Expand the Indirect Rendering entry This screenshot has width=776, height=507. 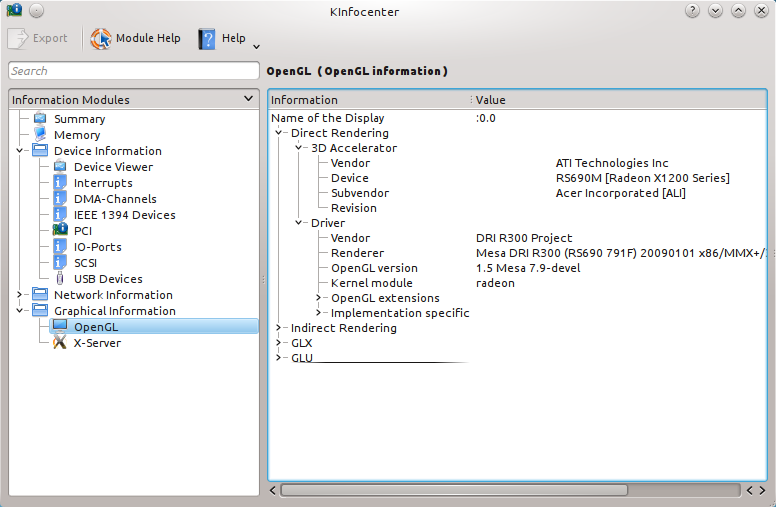coord(279,328)
